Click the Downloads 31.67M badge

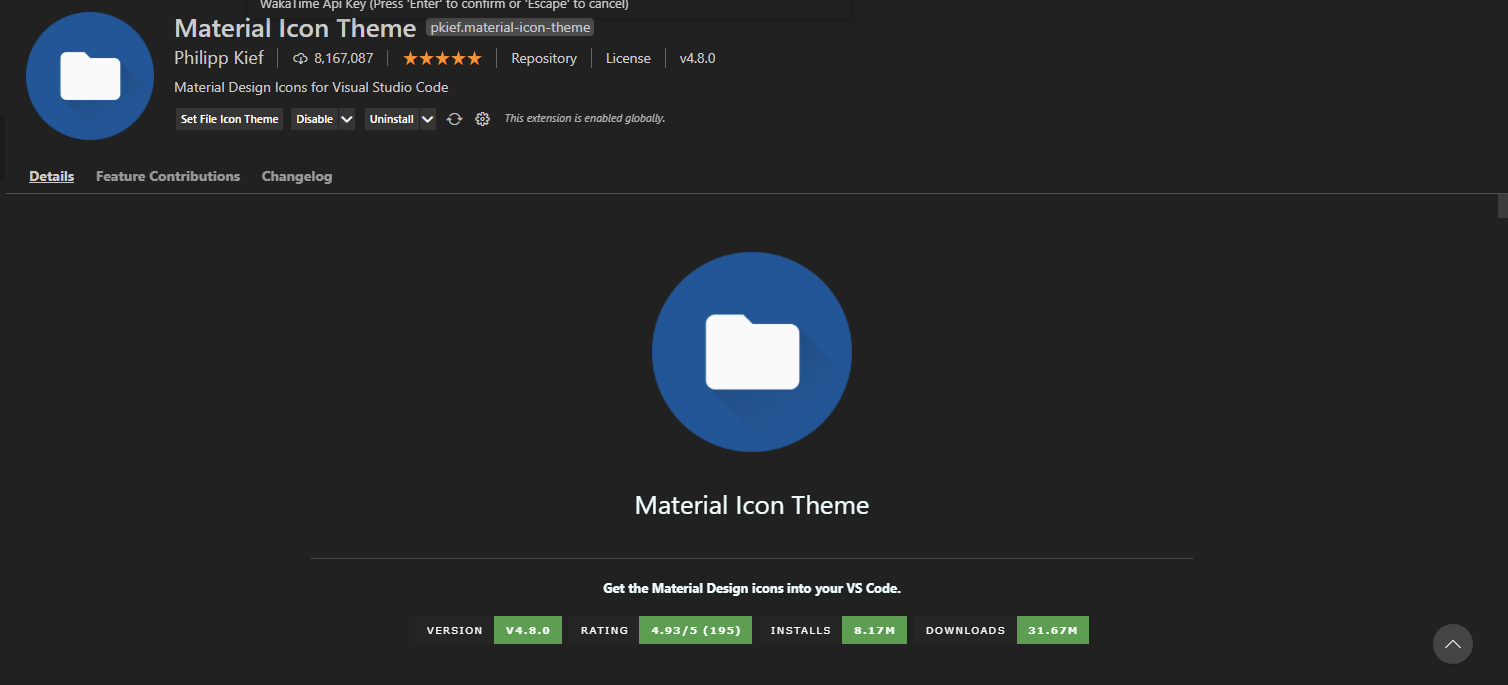coord(1001,630)
